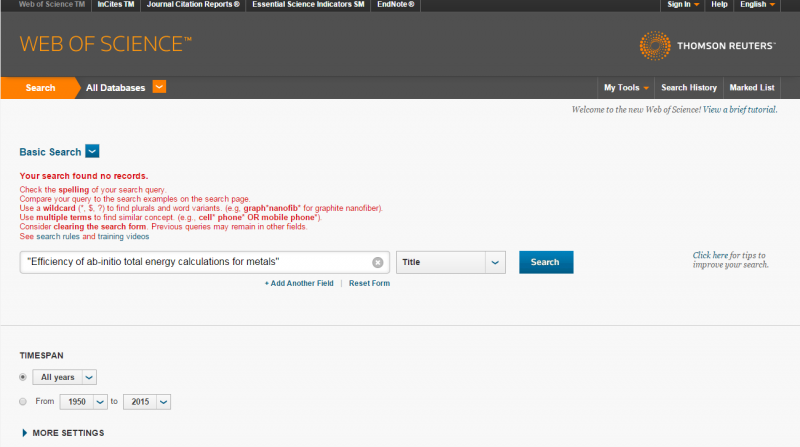Select the Web of Science TM tab
Viewport: 800px width, 447px height.
pyautogui.click(x=52, y=4)
